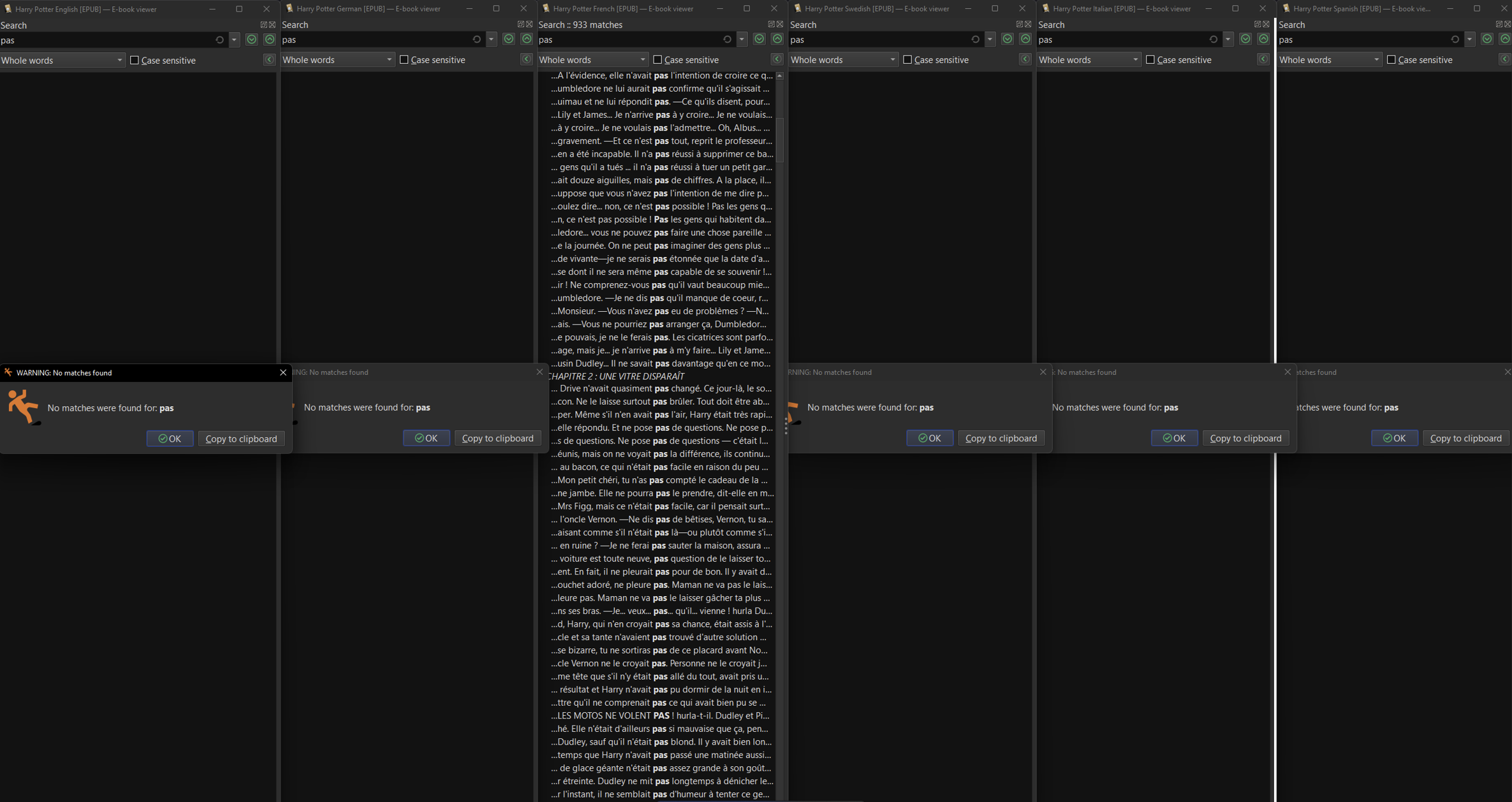Click OK in Italian viewer warning dialog
This screenshot has height=802, width=1512.
[1174, 438]
